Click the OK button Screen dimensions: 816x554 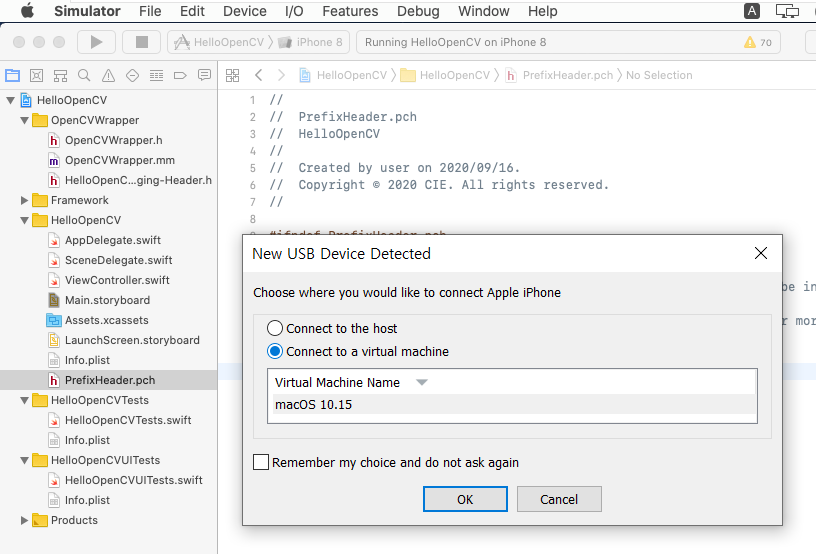tap(465, 499)
